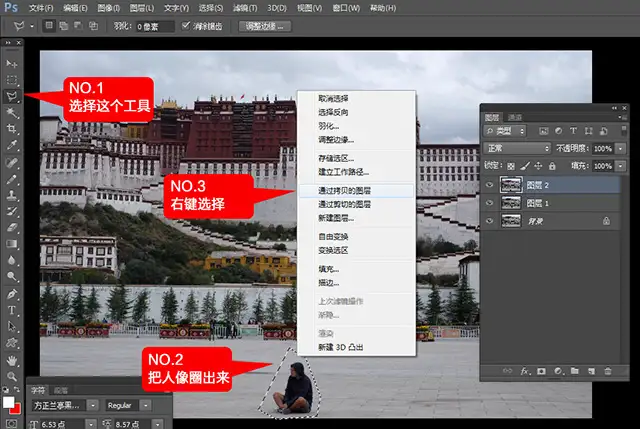Open the 窗口(W) menu
Screen dimensions: 640x429
[x=346, y=8]
